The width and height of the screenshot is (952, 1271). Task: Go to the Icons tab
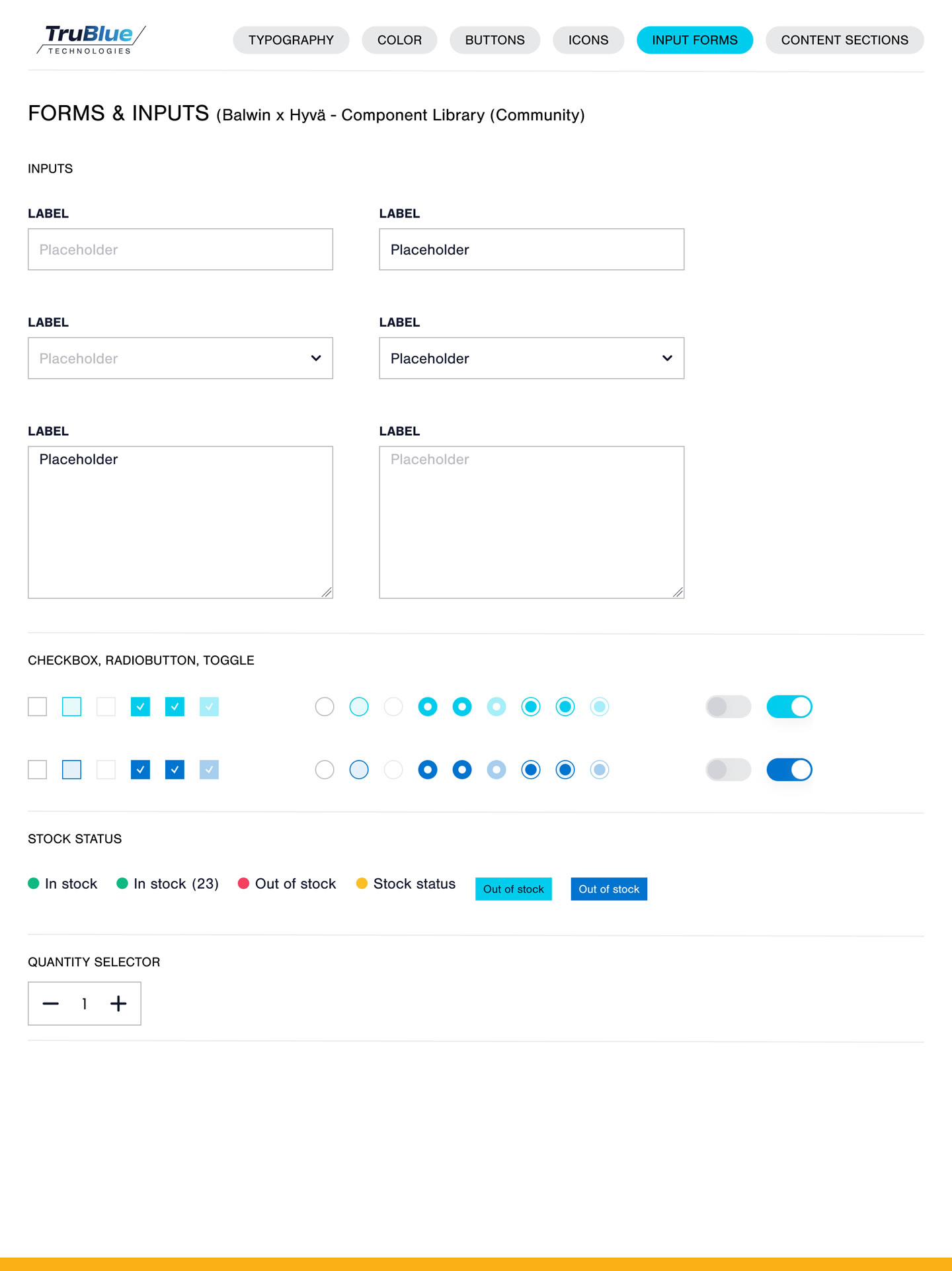[588, 40]
